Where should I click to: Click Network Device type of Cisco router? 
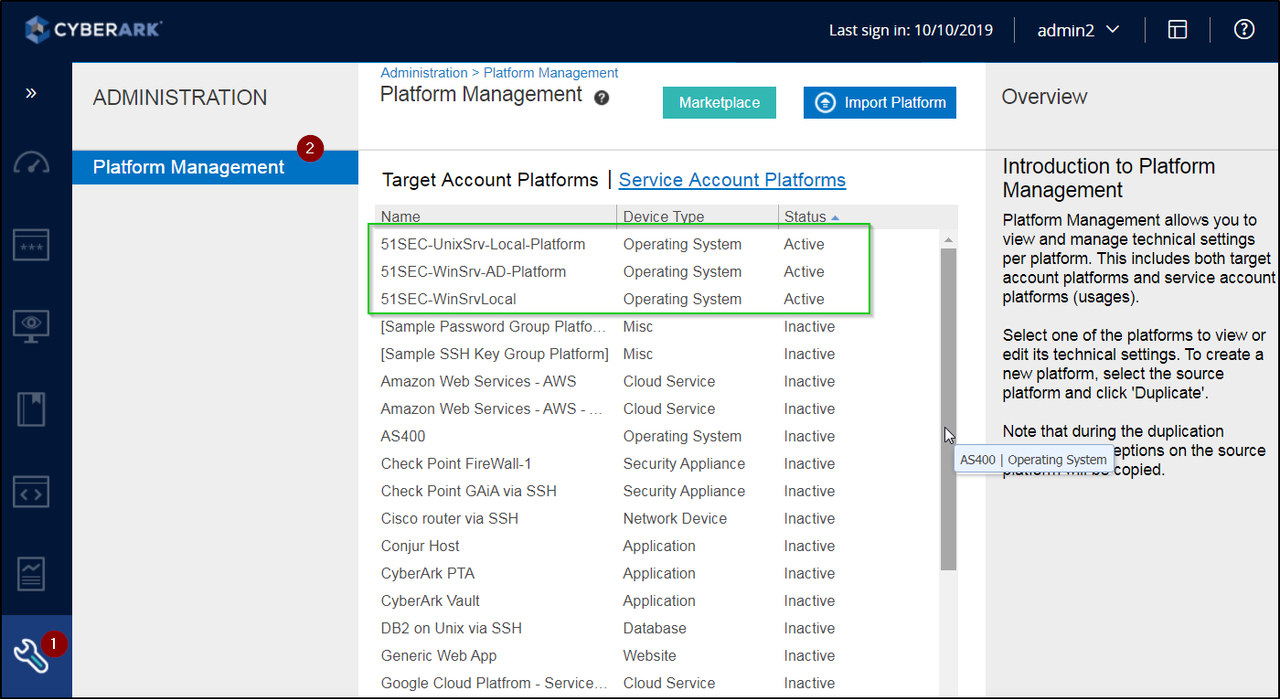[x=675, y=519]
